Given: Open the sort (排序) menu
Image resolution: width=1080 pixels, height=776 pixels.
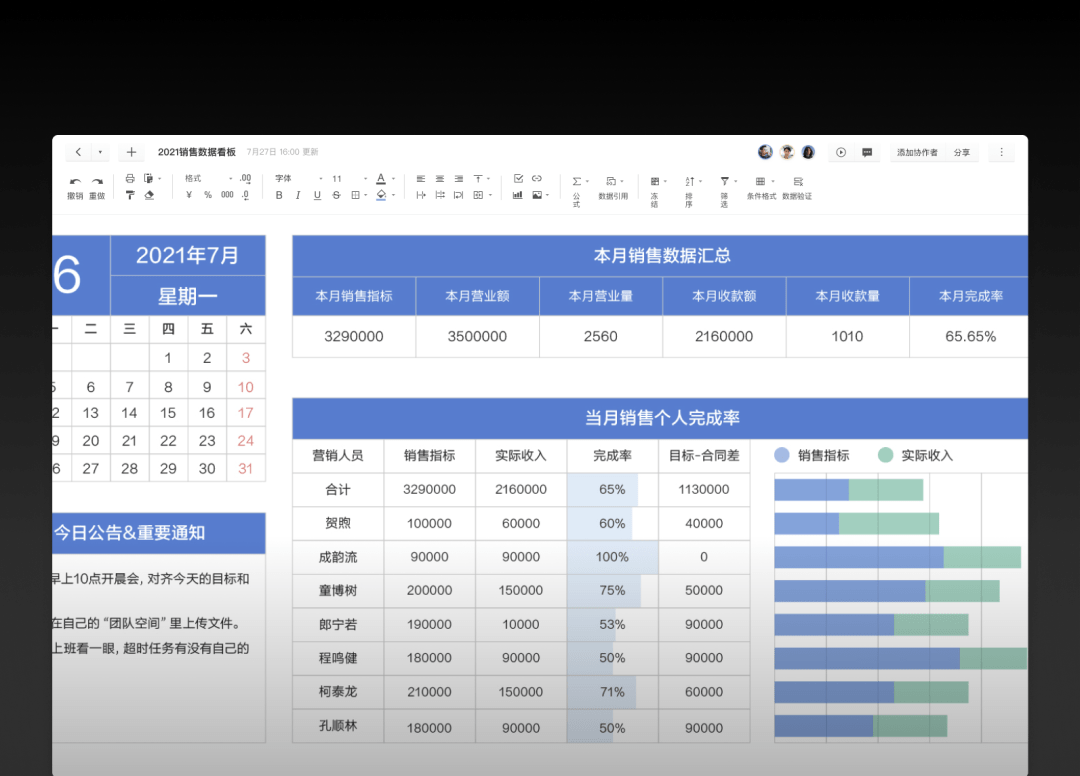Looking at the screenshot, I should click(689, 182).
